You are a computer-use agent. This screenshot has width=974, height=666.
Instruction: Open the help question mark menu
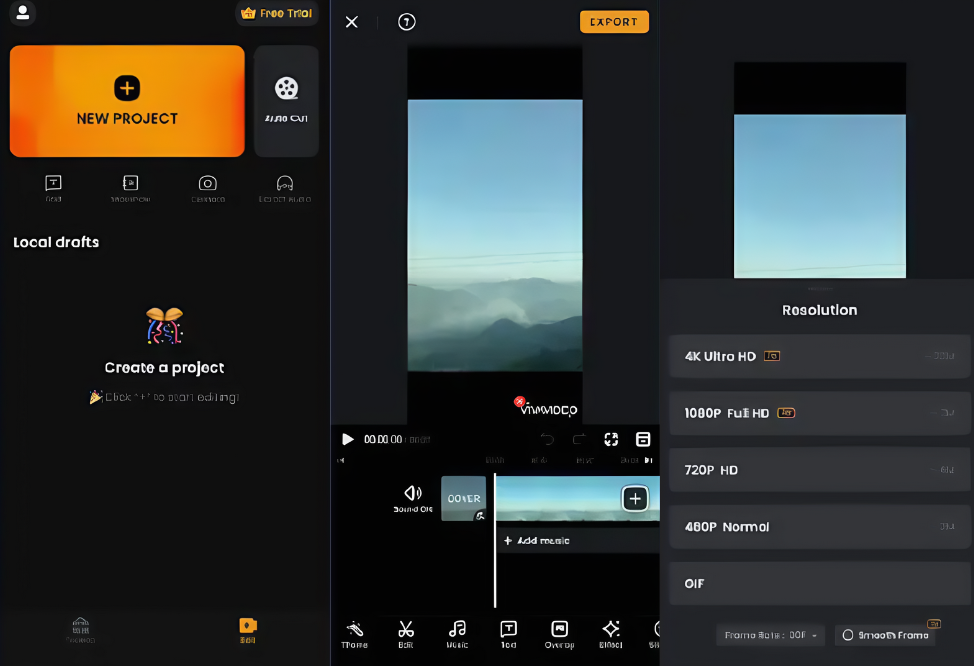[406, 21]
